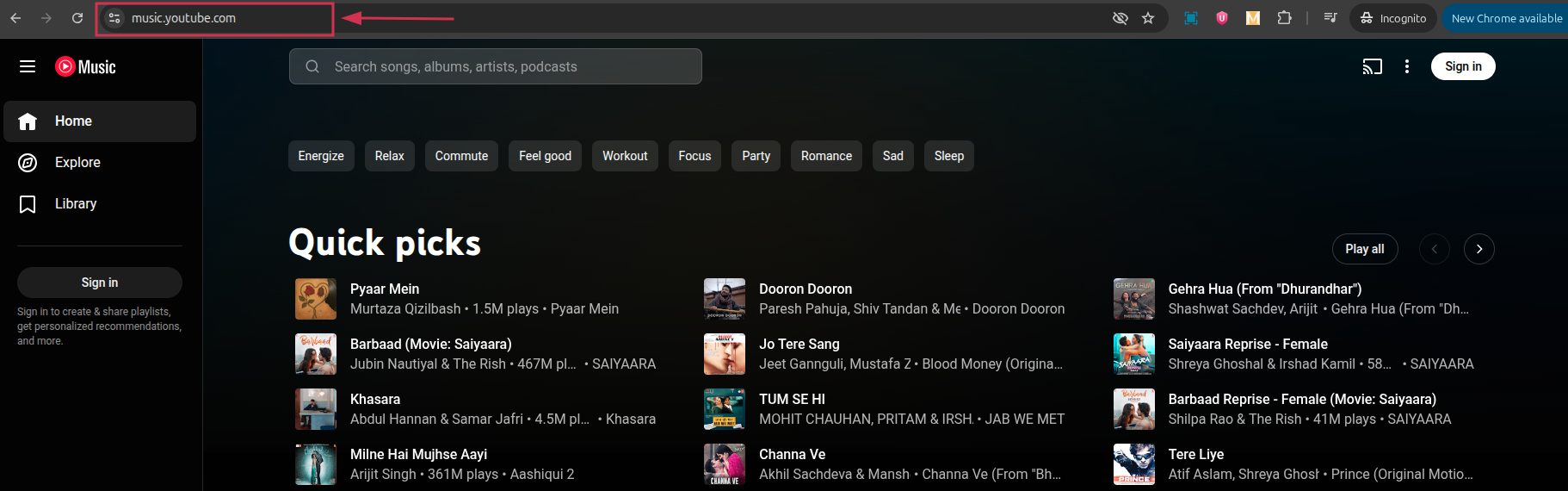Open the red shield extension icon
The width and height of the screenshot is (1568, 491).
coord(1222,18)
